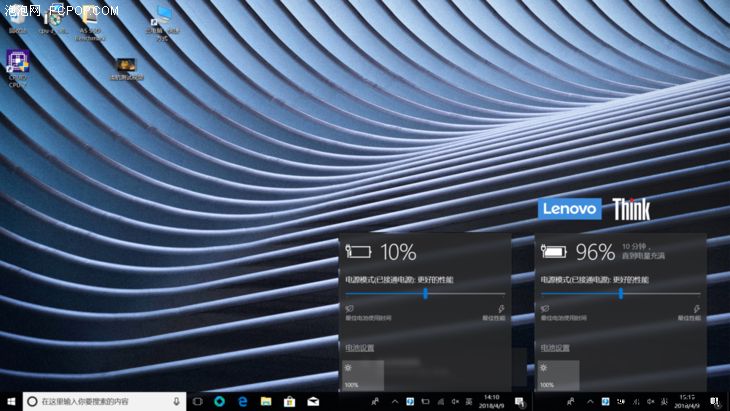Open Action Center next to 14:10 clock
This screenshot has width=730, height=411.
point(520,402)
